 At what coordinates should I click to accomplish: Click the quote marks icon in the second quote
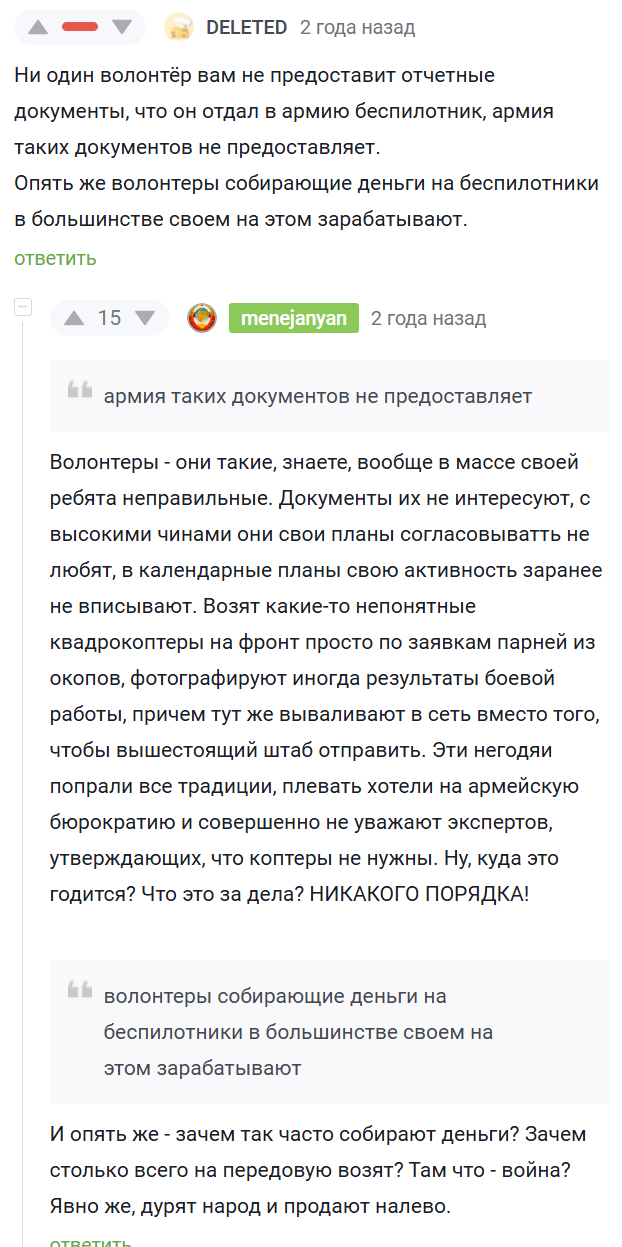[80, 990]
